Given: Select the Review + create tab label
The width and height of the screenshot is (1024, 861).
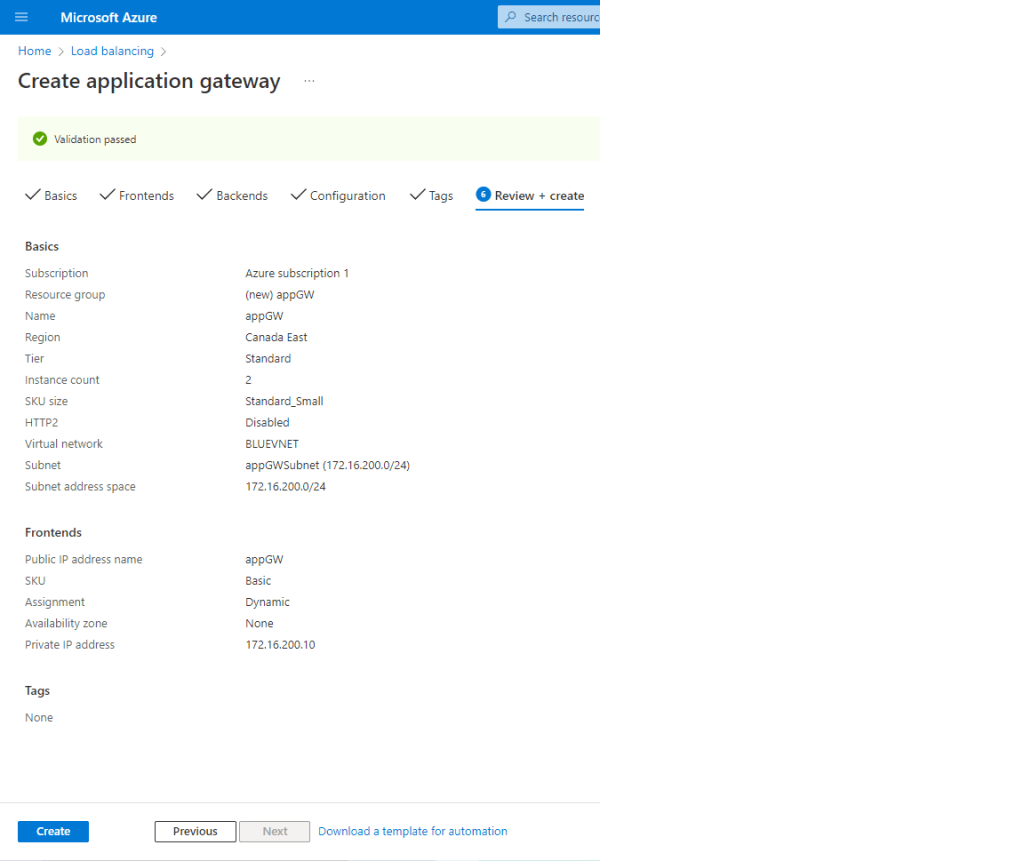Looking at the screenshot, I should point(539,196).
